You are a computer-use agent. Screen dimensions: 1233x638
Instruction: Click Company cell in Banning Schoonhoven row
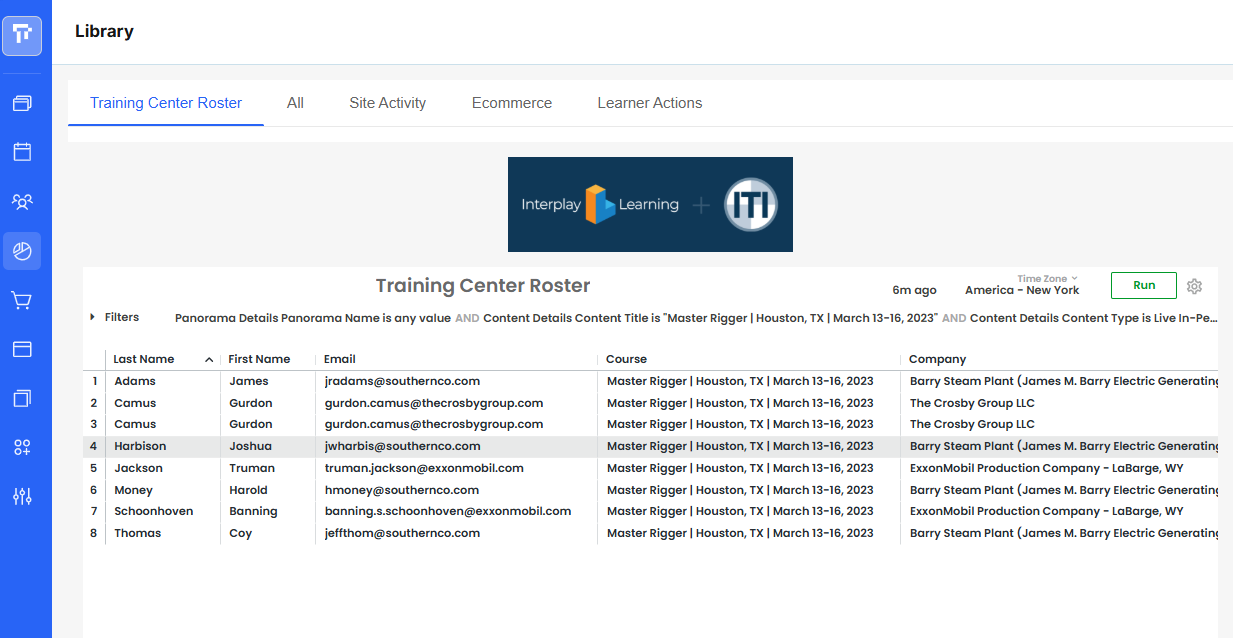coord(1046,511)
